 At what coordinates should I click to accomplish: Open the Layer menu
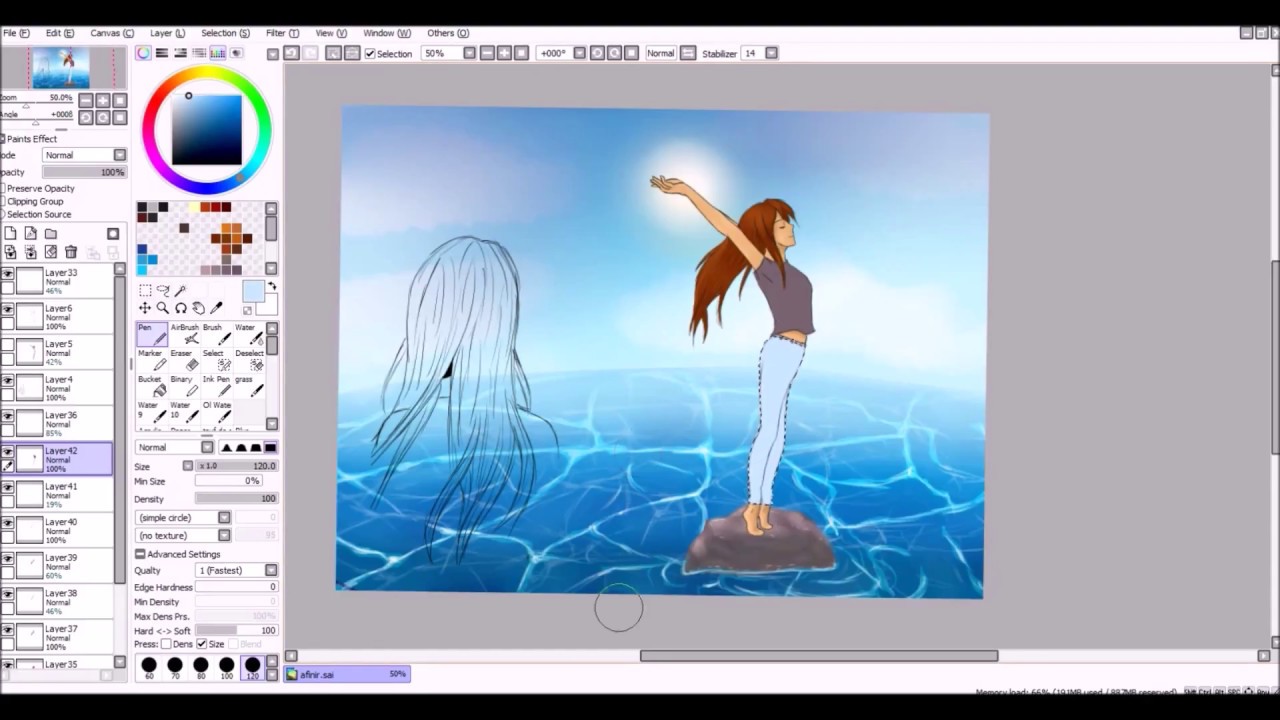(x=167, y=33)
